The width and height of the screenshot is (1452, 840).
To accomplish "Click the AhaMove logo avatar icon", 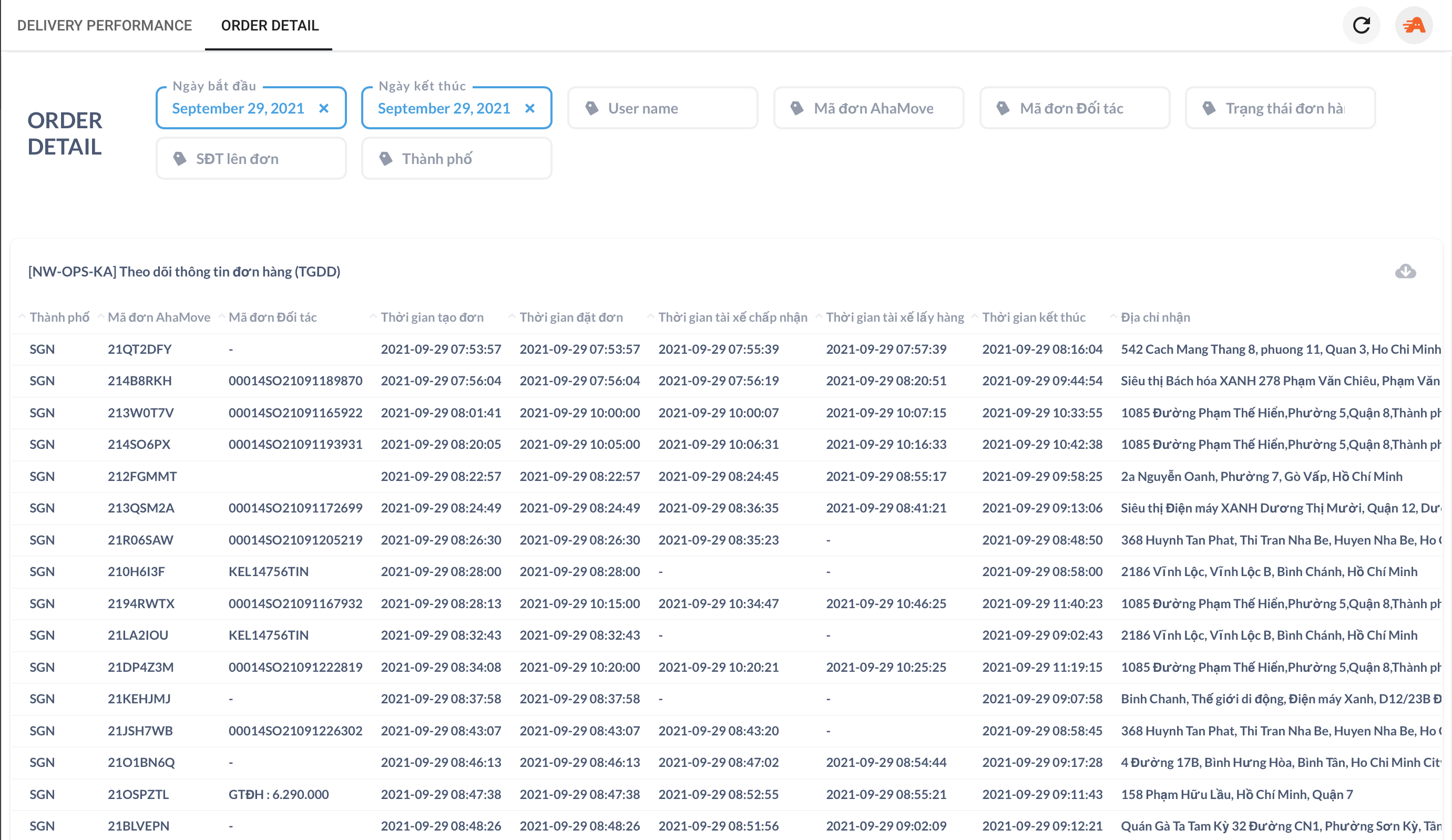I will [1414, 25].
